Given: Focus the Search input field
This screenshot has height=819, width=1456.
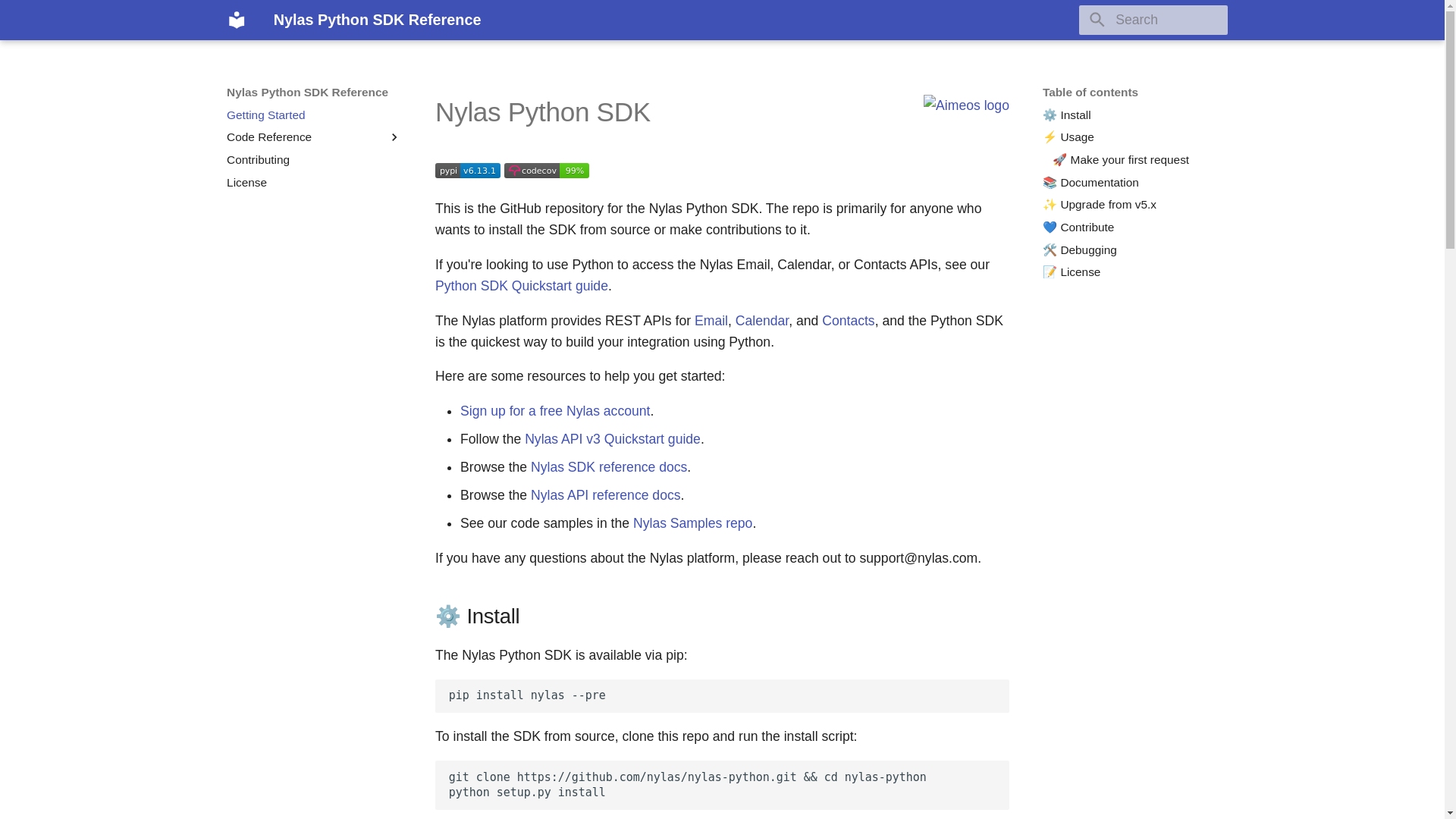Looking at the screenshot, I should tap(1153, 20).
